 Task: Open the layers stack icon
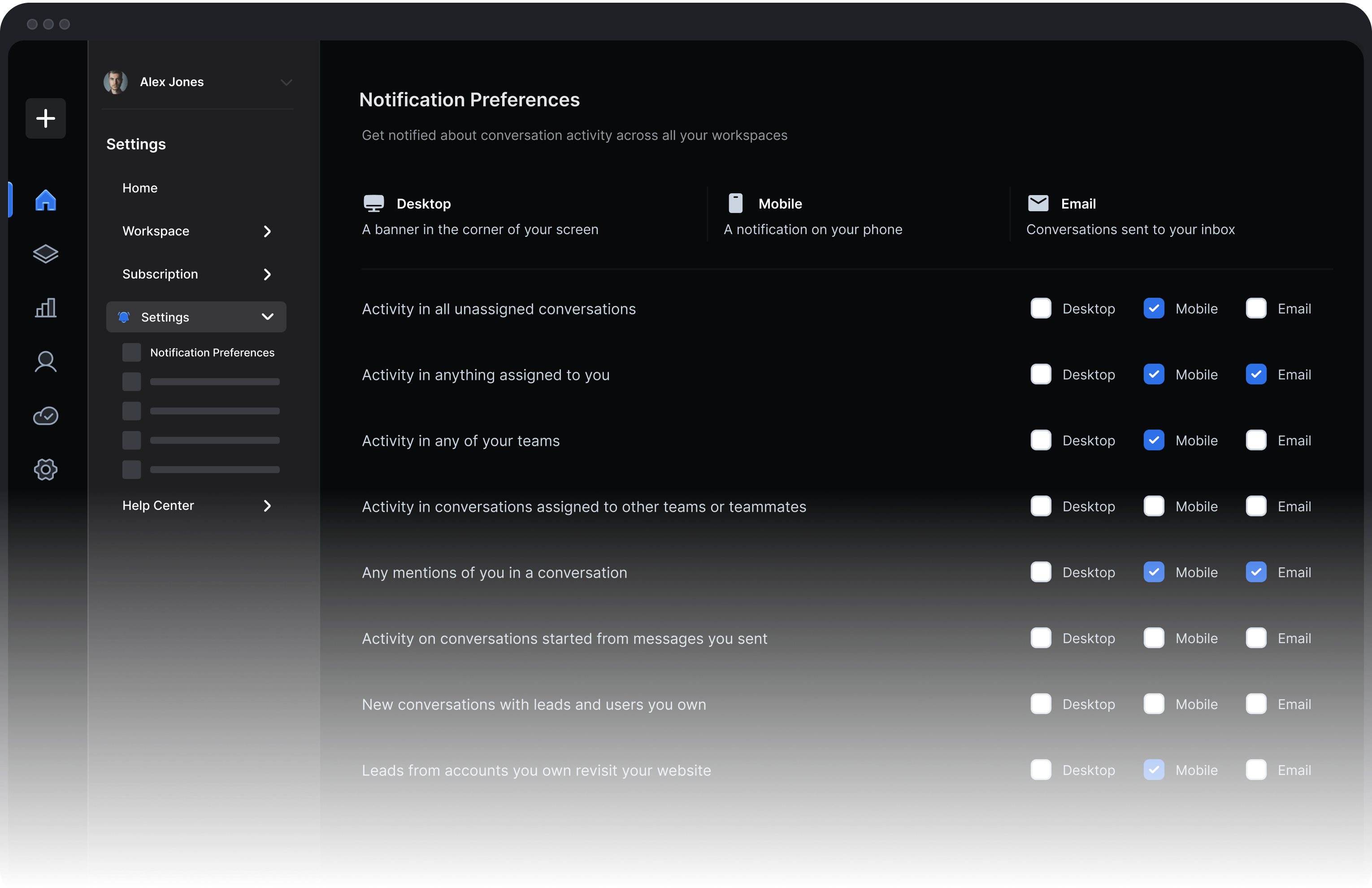(46, 254)
